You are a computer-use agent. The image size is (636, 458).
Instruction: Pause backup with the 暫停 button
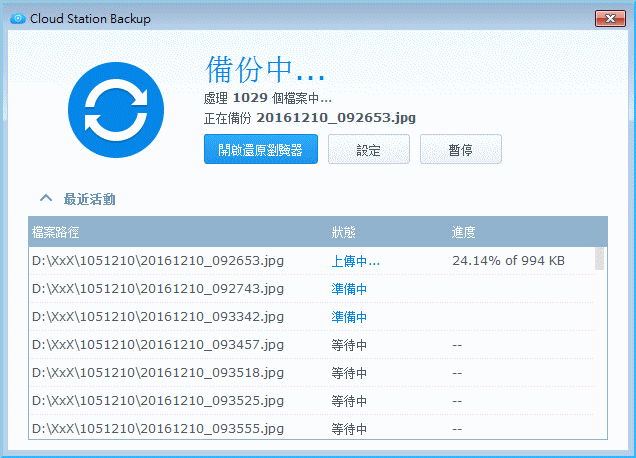(461, 149)
